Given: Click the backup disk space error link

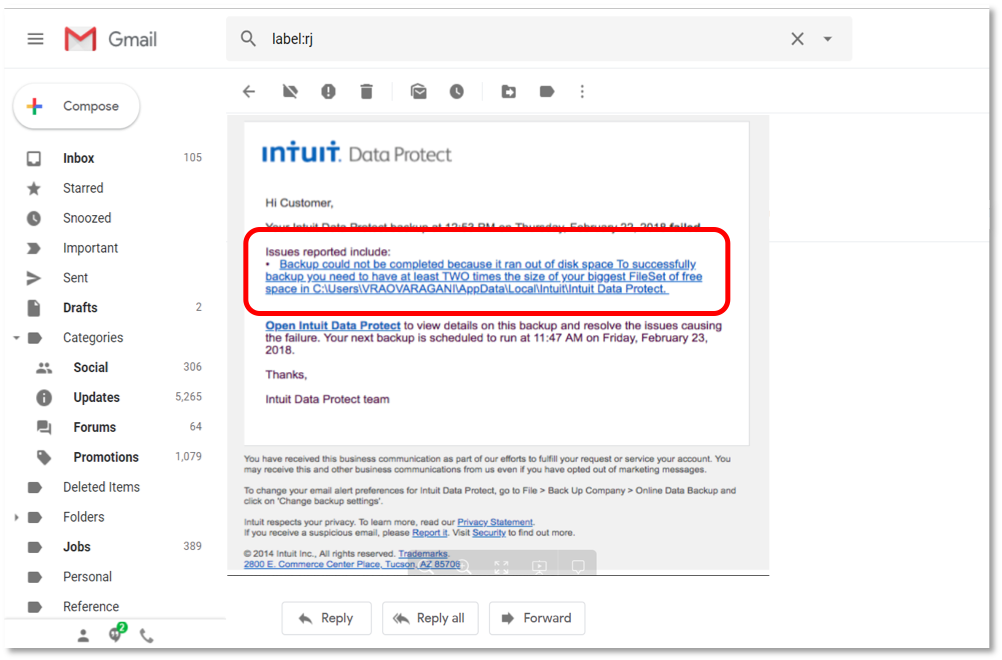Looking at the screenshot, I should 484,277.
